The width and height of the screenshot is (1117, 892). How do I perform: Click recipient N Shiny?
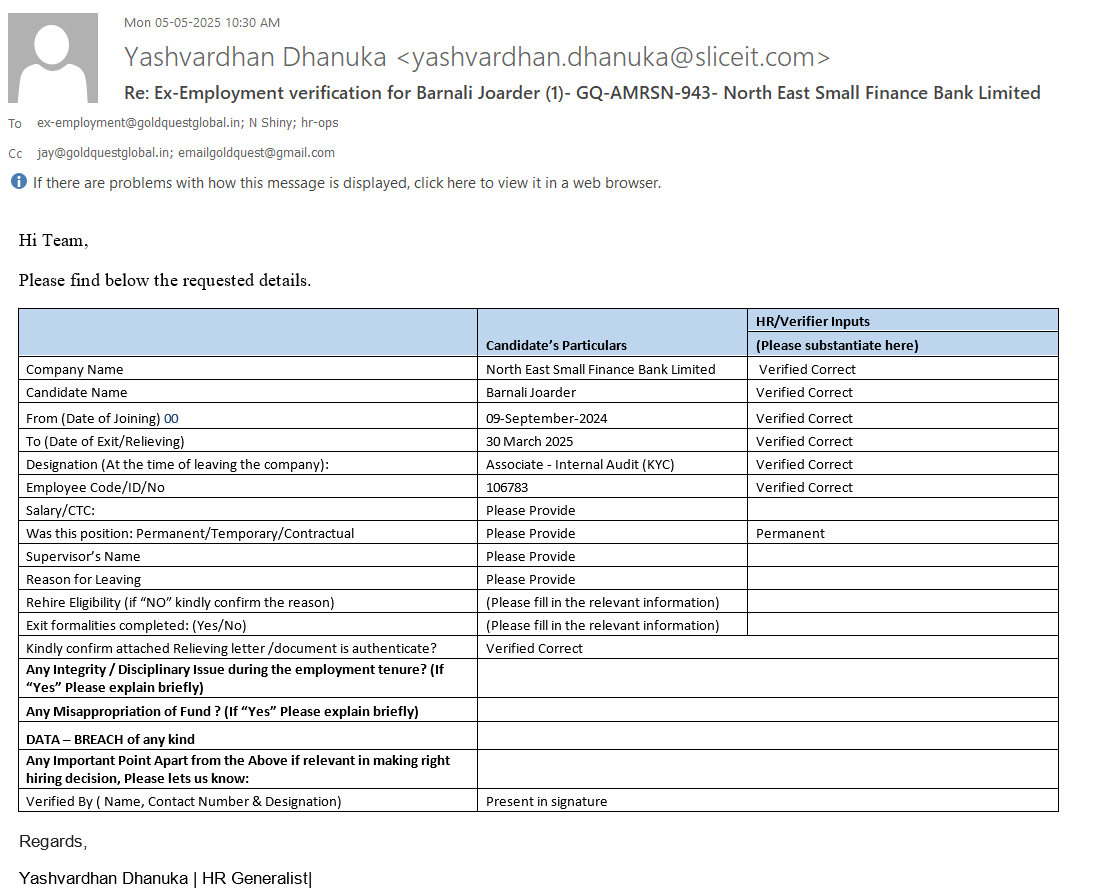271,123
